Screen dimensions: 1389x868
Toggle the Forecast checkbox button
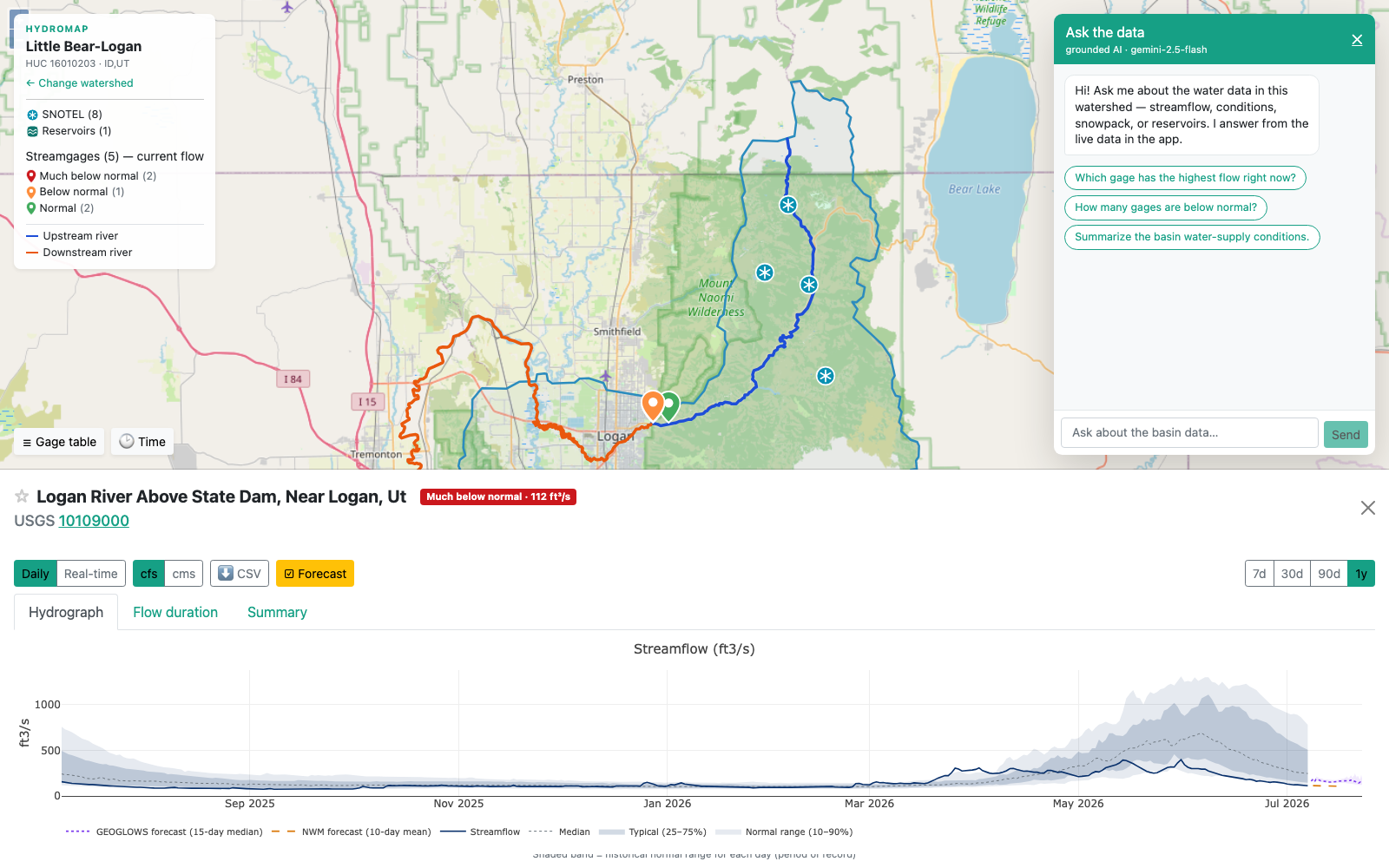[x=315, y=574]
